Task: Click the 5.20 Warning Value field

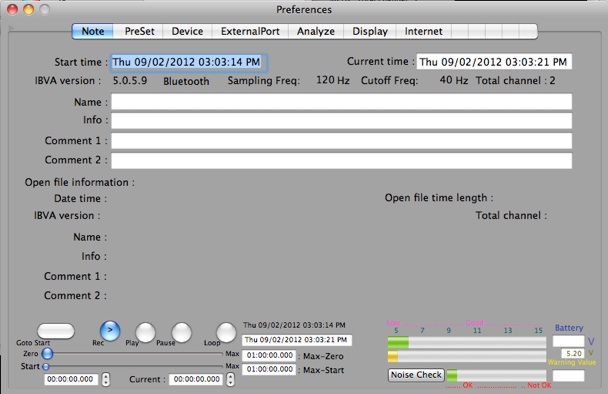Action: tap(572, 353)
